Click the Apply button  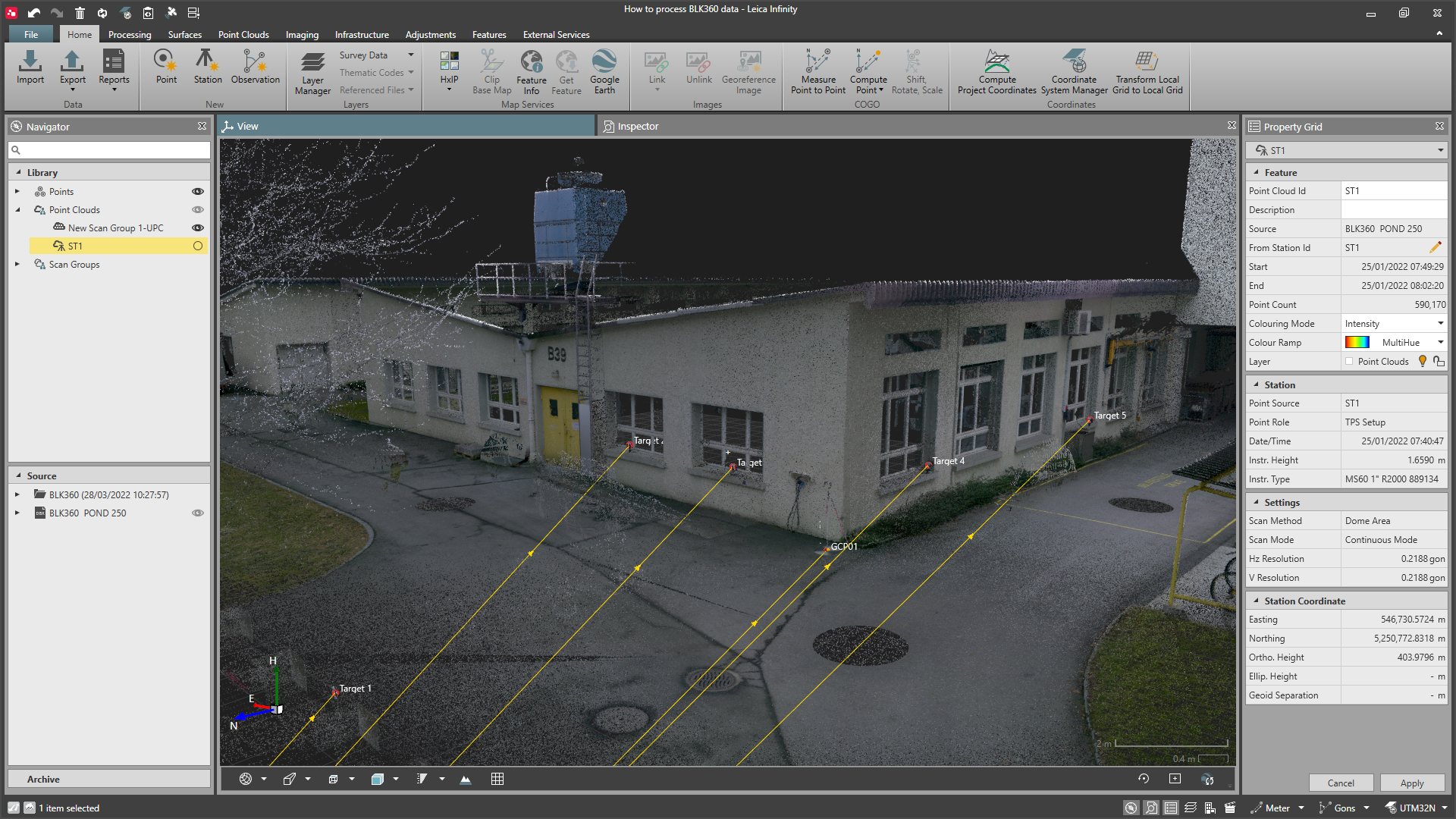pyautogui.click(x=1411, y=783)
